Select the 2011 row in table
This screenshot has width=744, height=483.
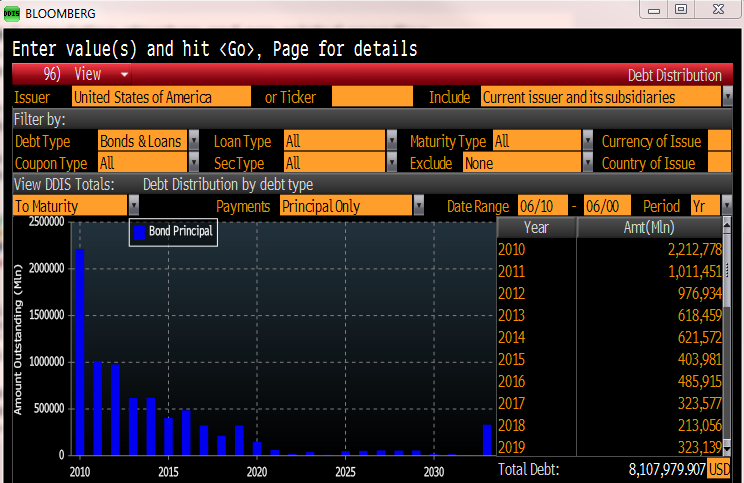[x=609, y=271]
